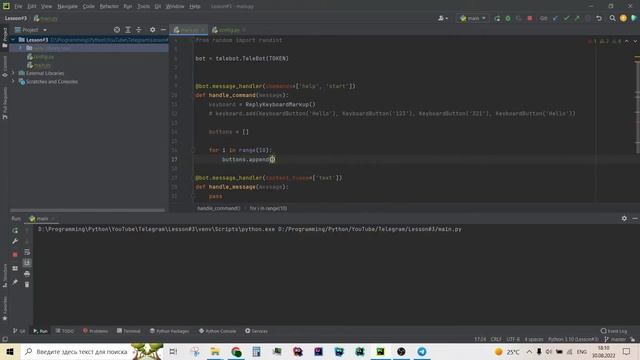Screen dimensions: 640x360
Task: Update project with the blue arrow icon
Action: click(555, 18)
